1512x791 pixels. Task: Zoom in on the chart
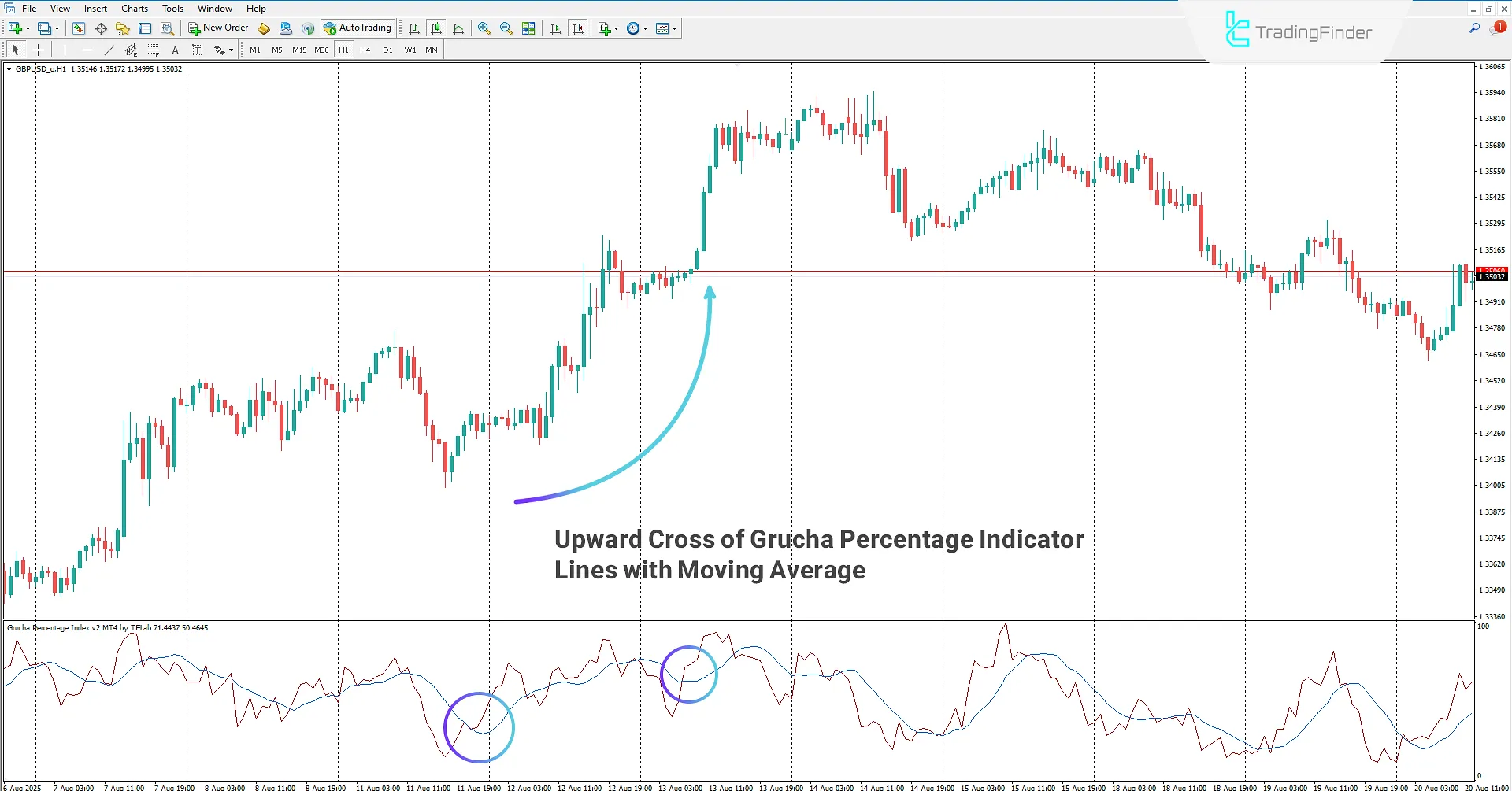484,28
